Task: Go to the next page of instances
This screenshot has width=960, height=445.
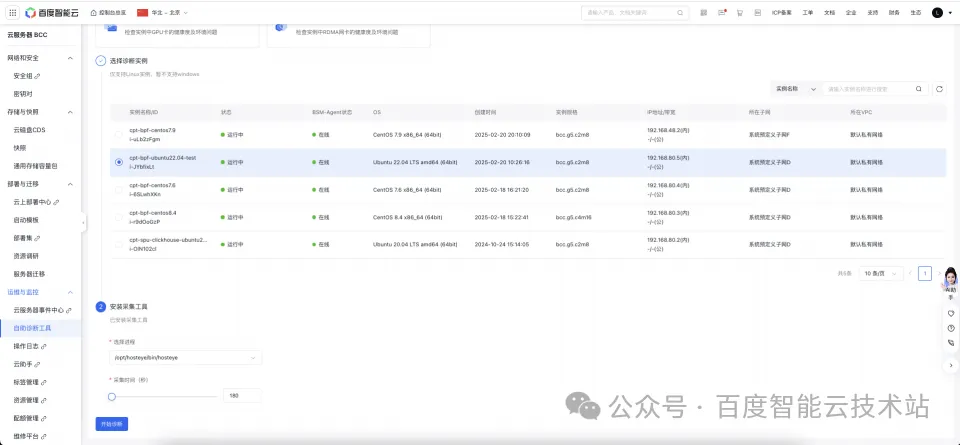Action: (939, 273)
